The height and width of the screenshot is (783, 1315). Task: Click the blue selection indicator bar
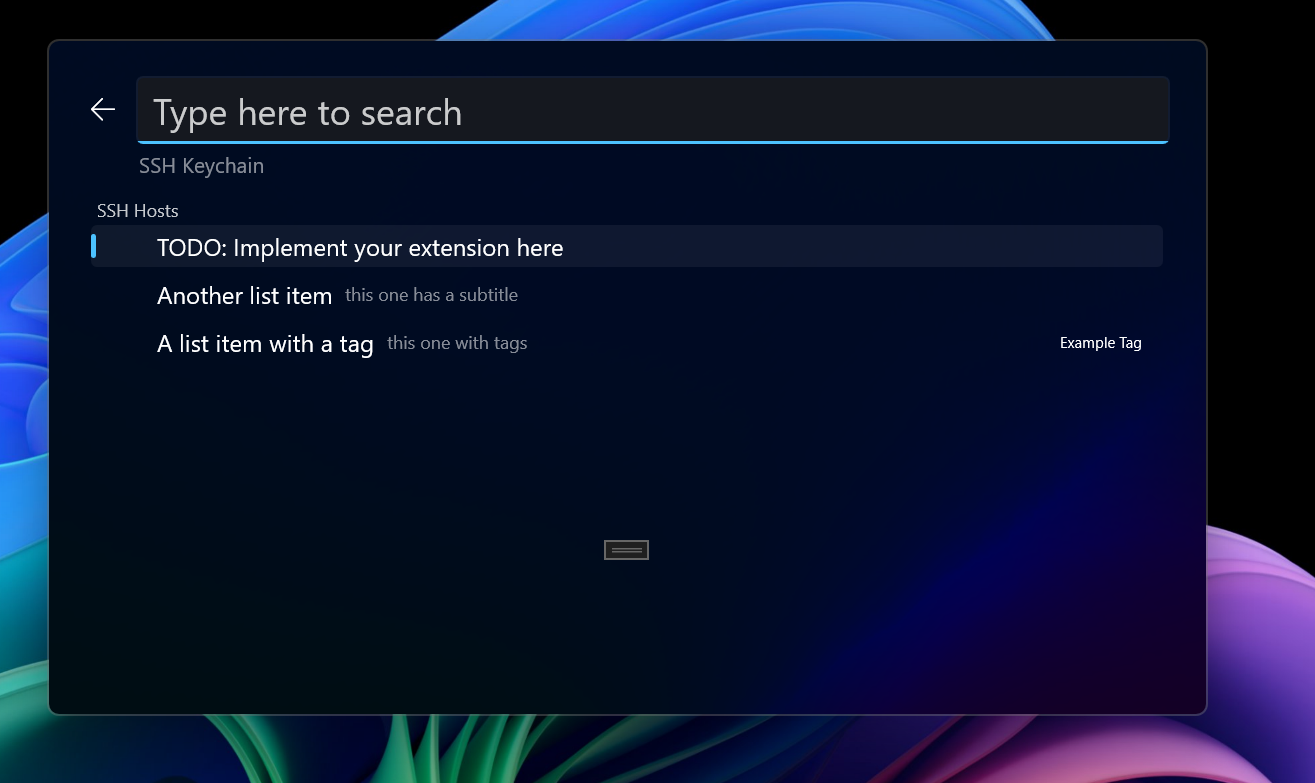tap(93, 246)
